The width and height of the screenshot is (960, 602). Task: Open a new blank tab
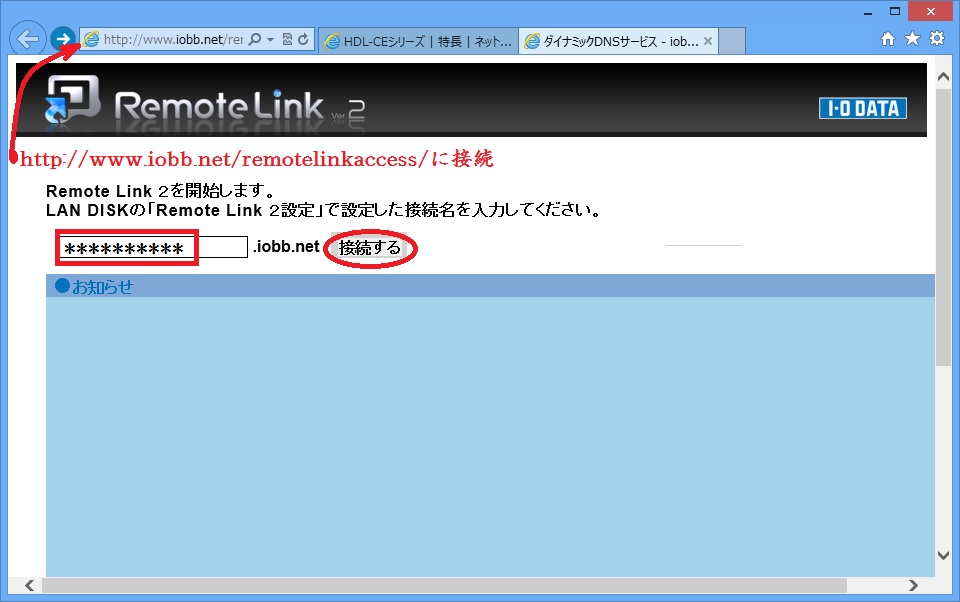732,41
